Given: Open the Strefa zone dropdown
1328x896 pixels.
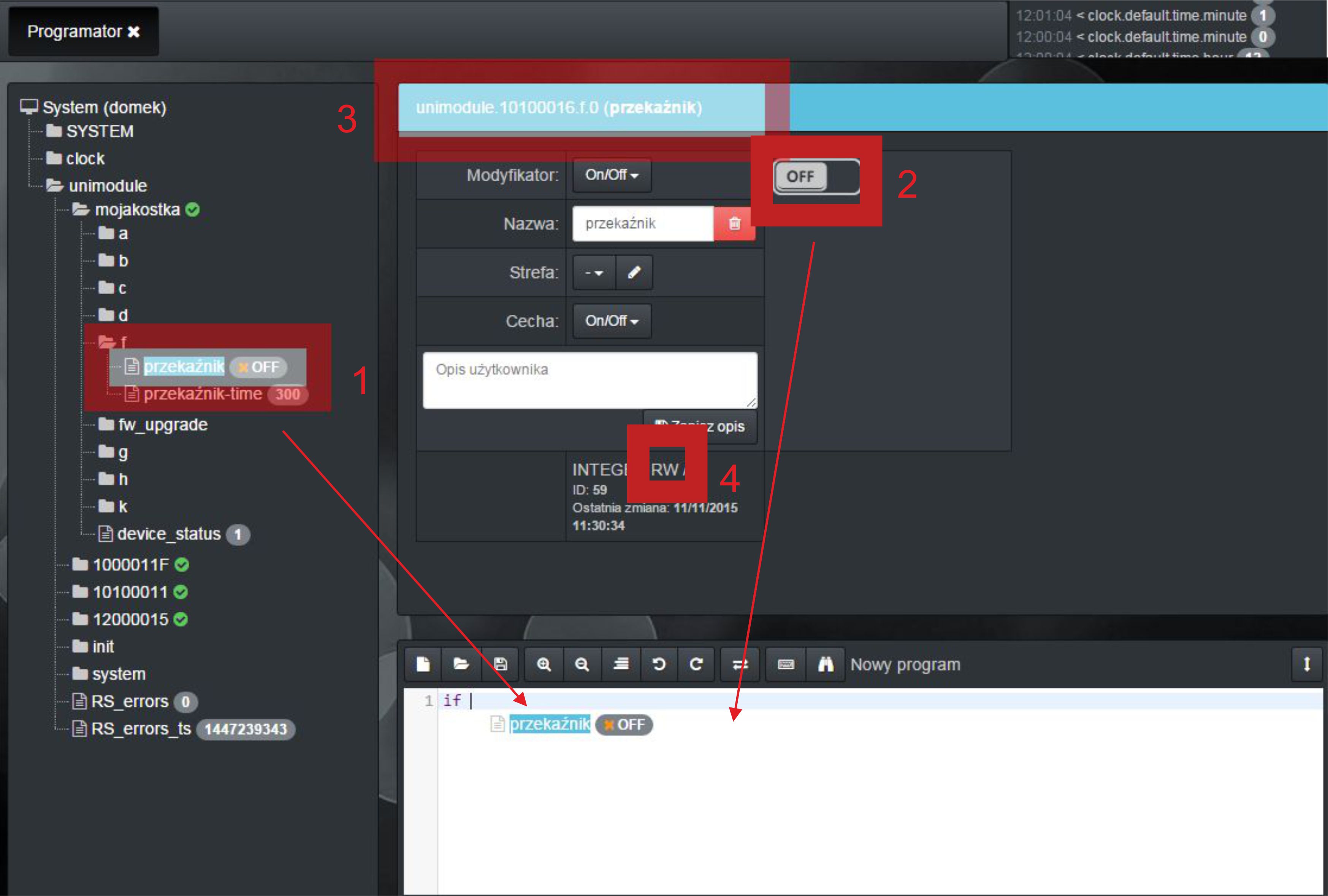Looking at the screenshot, I should click(594, 273).
